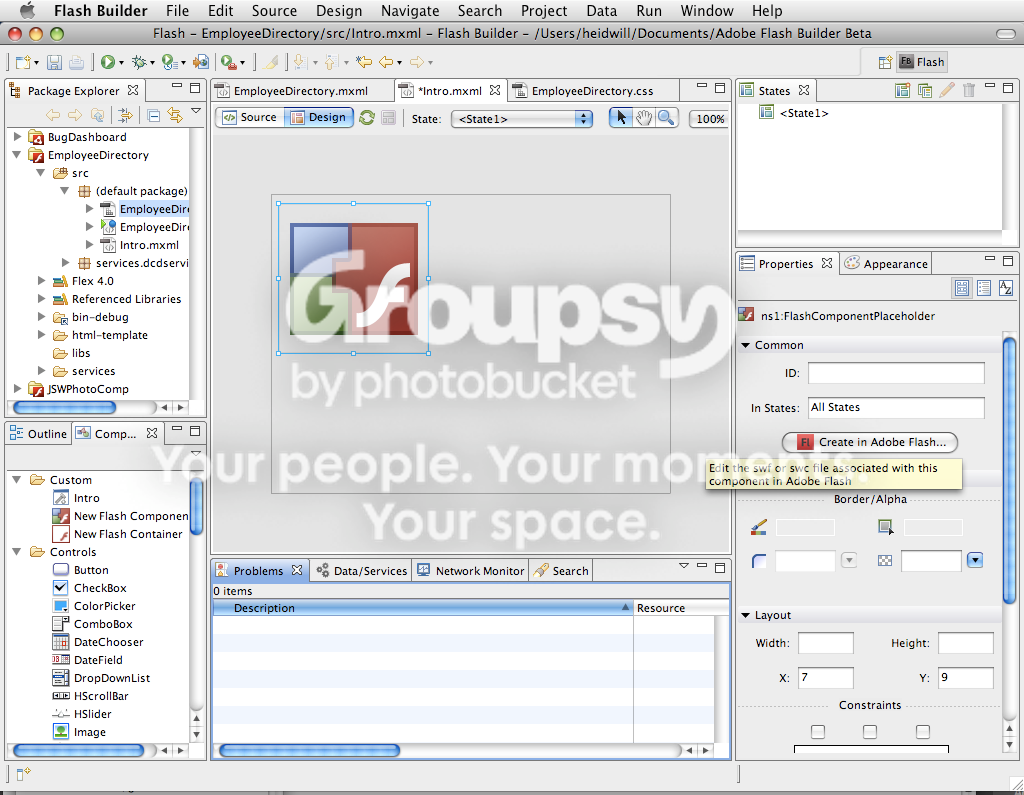1024x795 pixels.
Task: Switch to EmployeeDirectory.css editor tab
Action: pyautogui.click(x=592, y=91)
